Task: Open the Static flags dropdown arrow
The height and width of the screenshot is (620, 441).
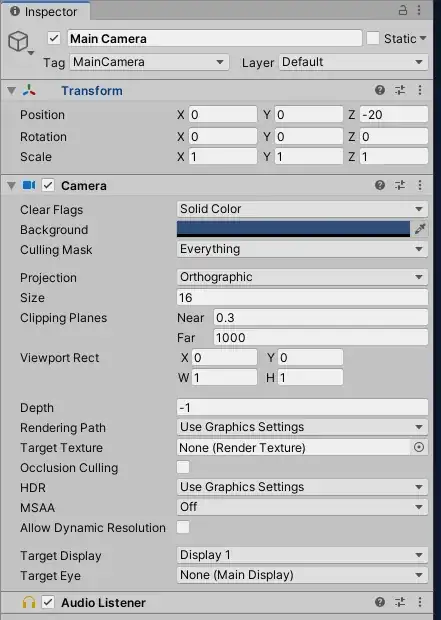Action: pyautogui.click(x=423, y=38)
